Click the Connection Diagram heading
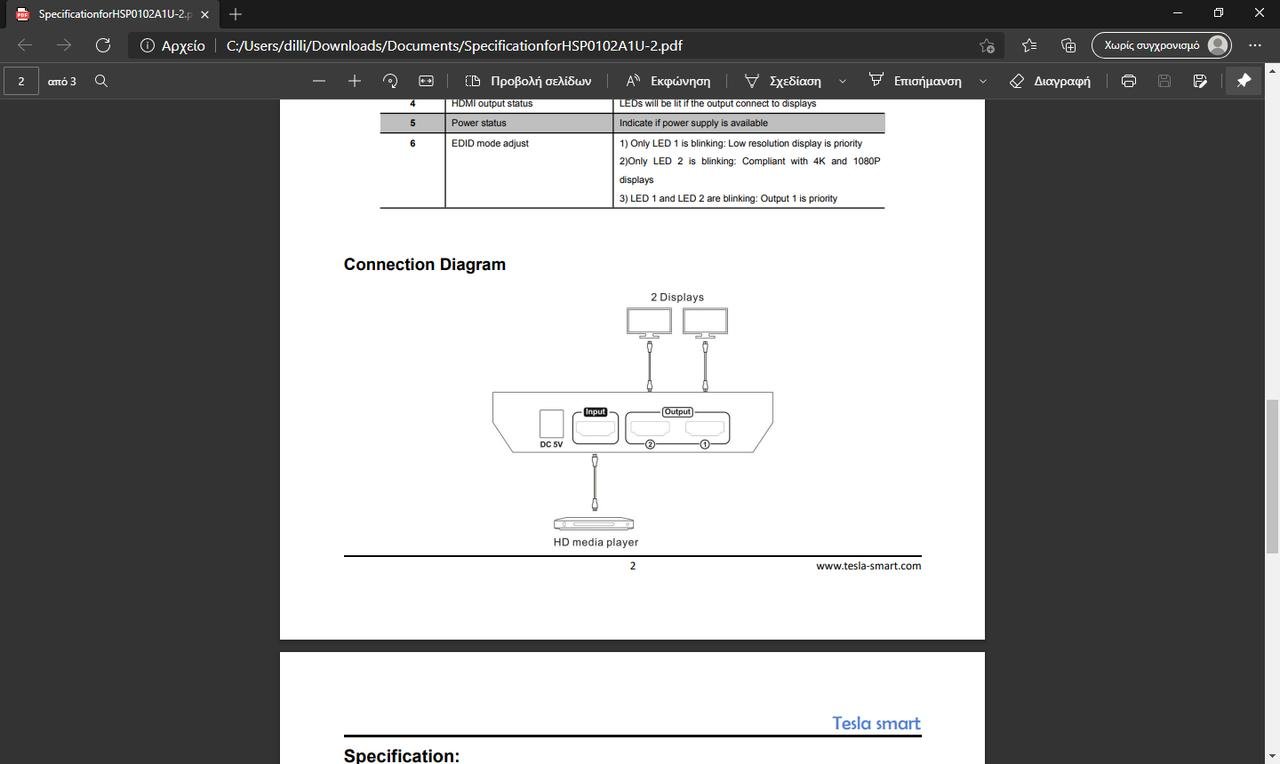 (425, 264)
